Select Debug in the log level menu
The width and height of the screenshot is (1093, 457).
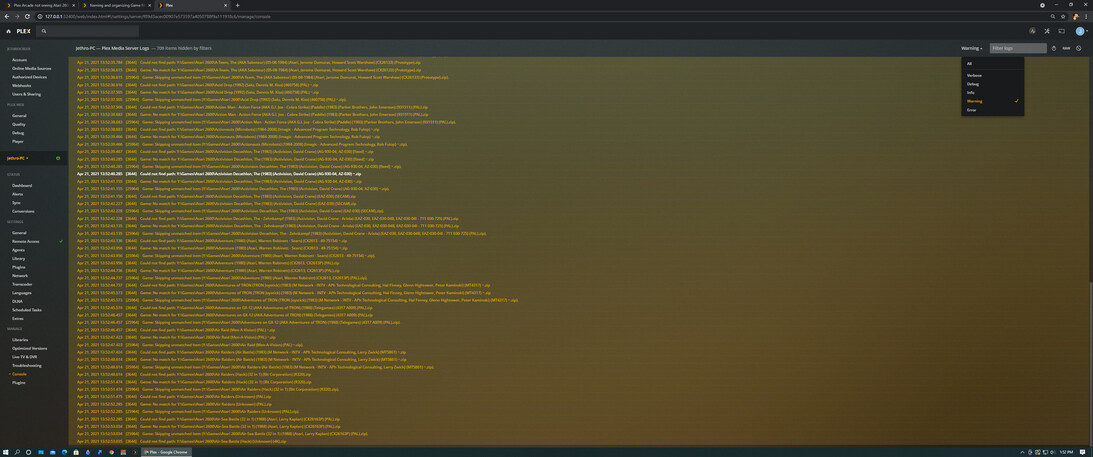pos(993,84)
